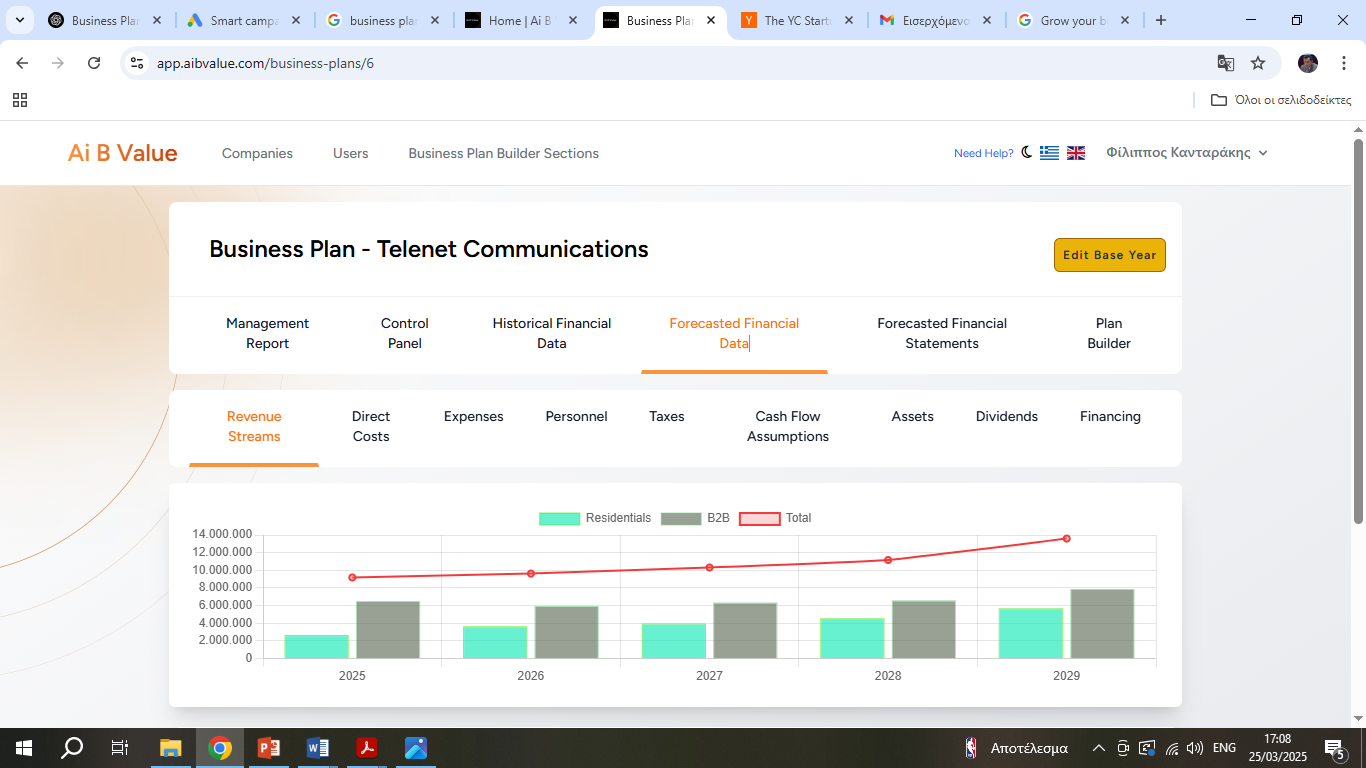Open the Chrome apps grid icon

pyautogui.click(x=20, y=100)
